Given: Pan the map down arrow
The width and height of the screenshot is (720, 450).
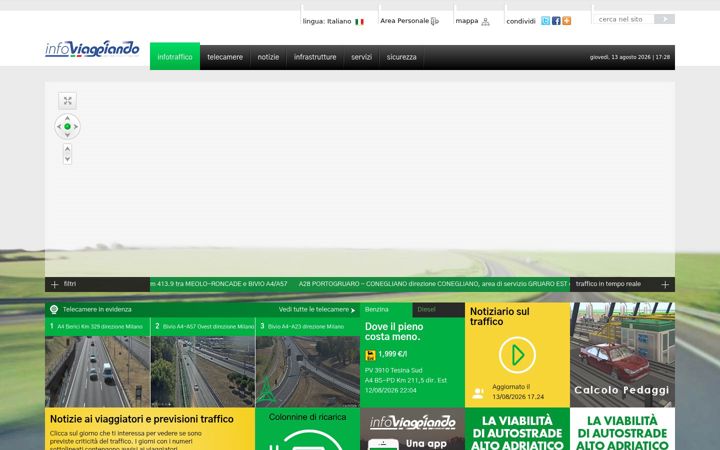Looking at the screenshot, I should point(68,135).
